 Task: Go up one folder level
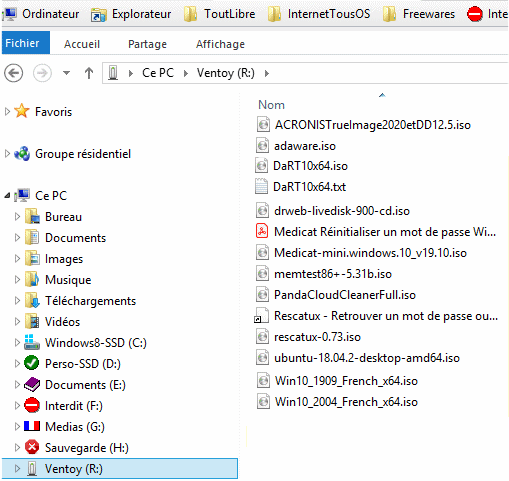coord(89,73)
